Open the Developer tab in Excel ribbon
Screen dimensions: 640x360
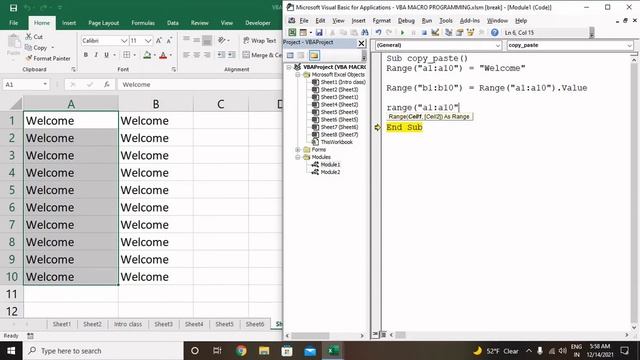258,23
